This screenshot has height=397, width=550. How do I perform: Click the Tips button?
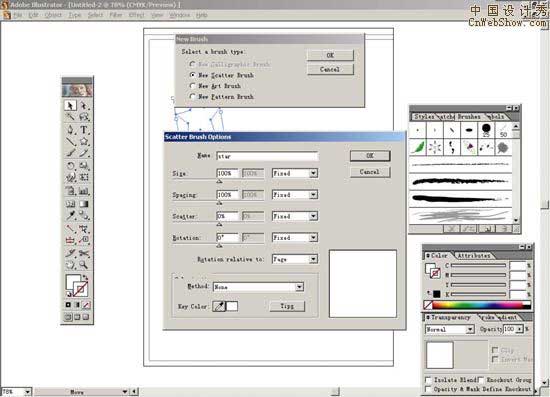[287, 306]
